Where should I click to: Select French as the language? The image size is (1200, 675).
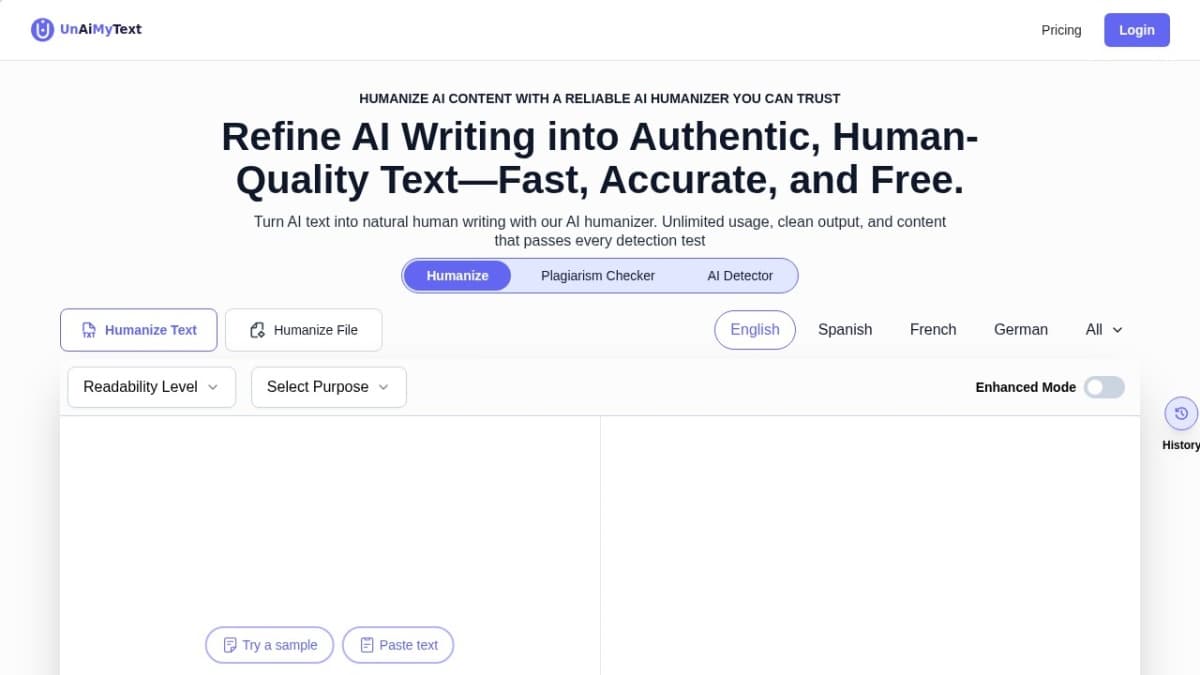click(932, 329)
